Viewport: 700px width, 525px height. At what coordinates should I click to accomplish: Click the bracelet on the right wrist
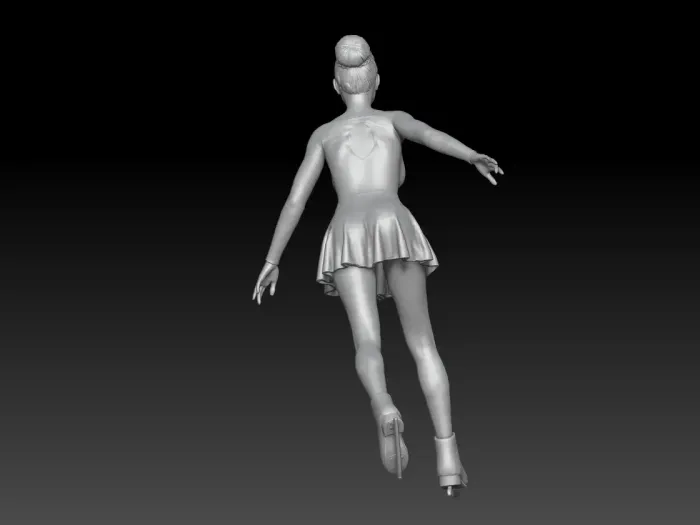click(x=471, y=156)
